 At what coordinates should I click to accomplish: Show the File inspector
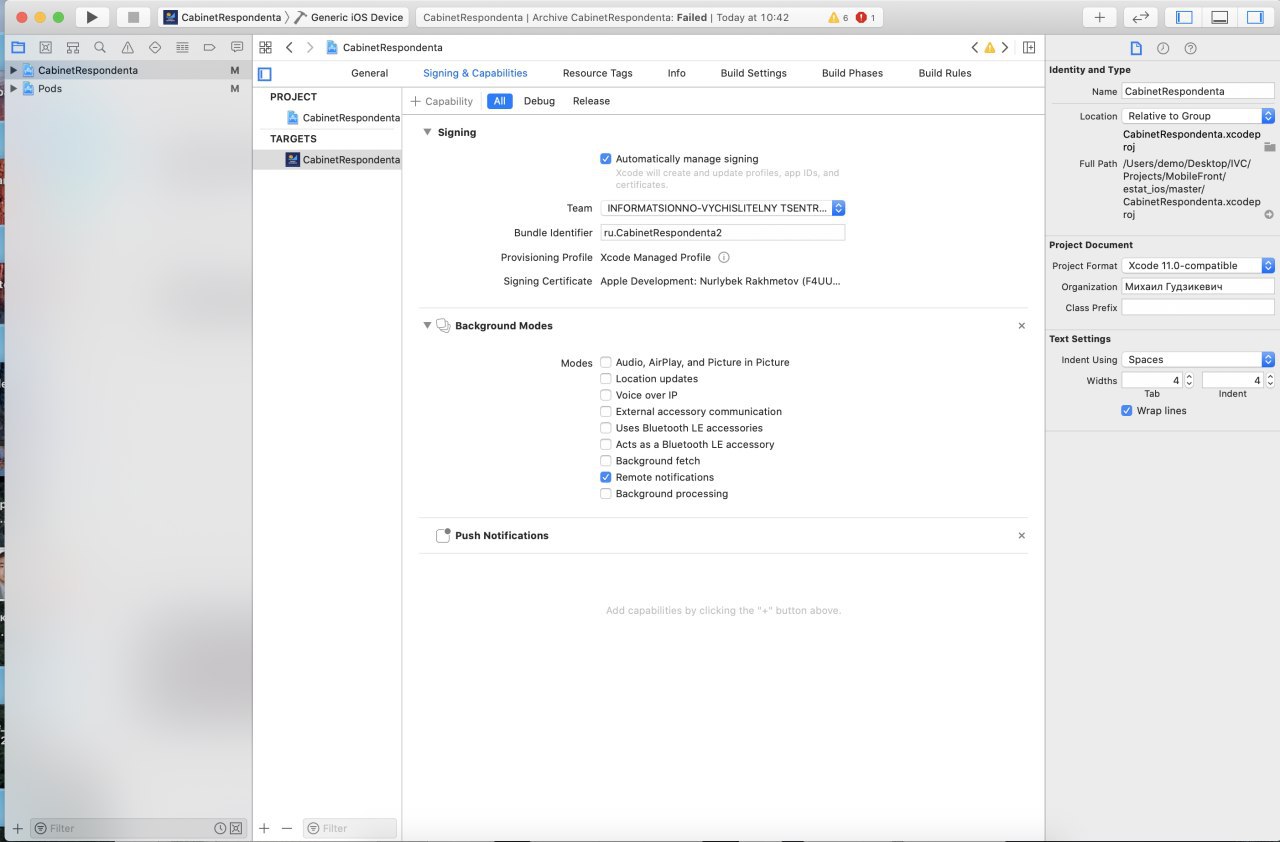click(1136, 48)
